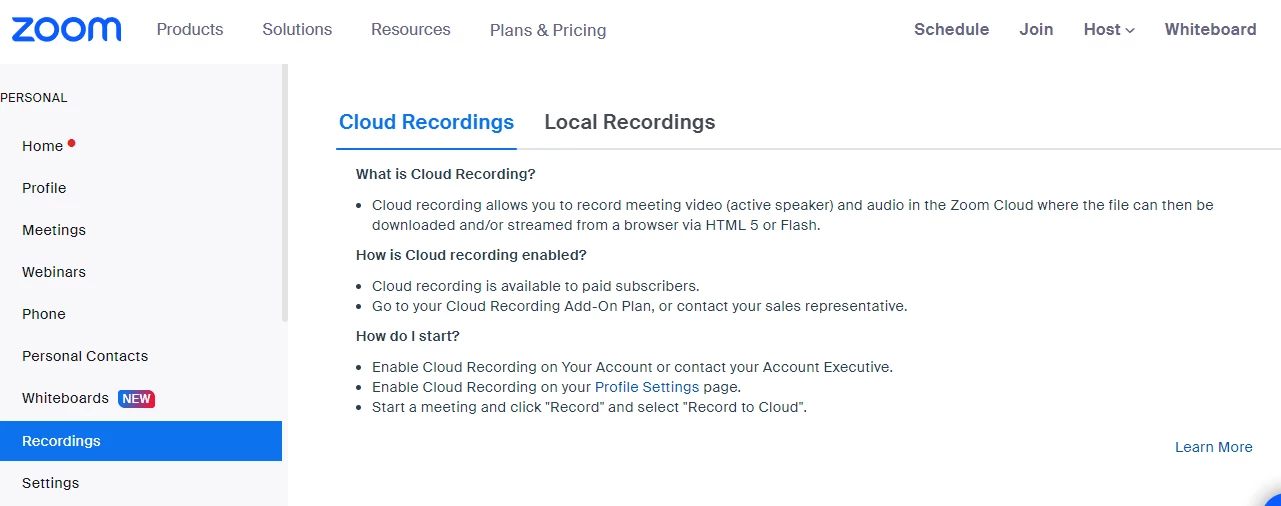This screenshot has height=506, width=1281.
Task: Click the NEW badge next to Whiteboards
Action: tap(137, 399)
